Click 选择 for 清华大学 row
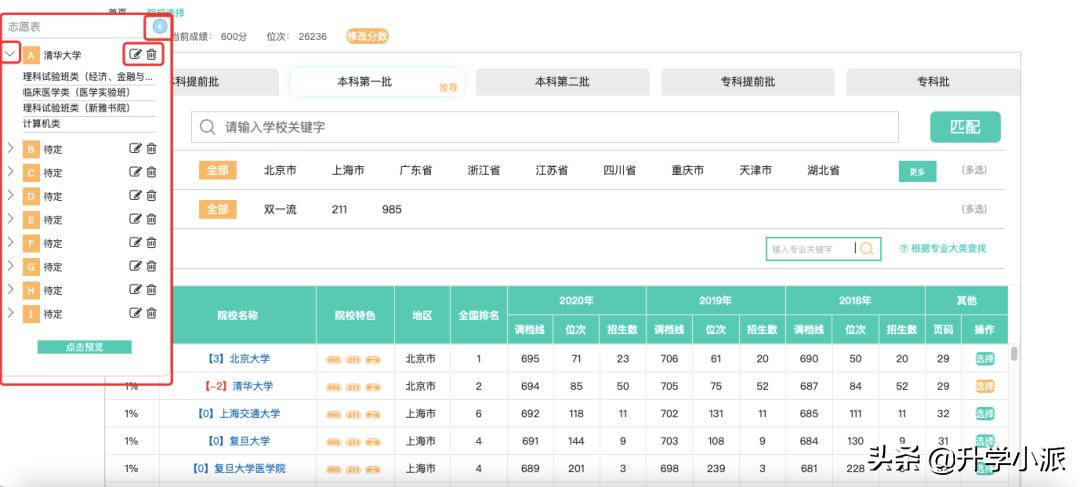 coord(984,386)
